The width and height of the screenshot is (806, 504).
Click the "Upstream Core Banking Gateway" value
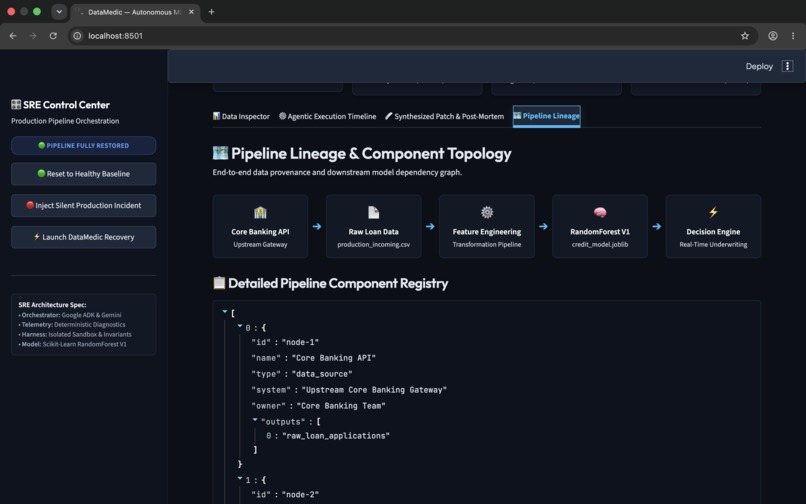click(374, 390)
